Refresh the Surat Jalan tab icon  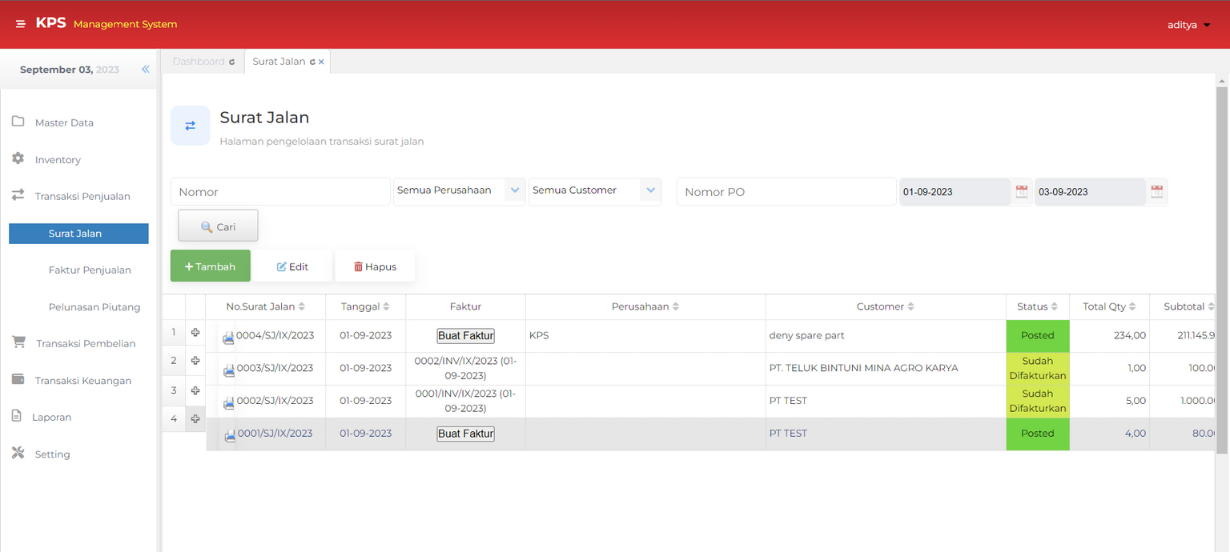tap(312, 62)
